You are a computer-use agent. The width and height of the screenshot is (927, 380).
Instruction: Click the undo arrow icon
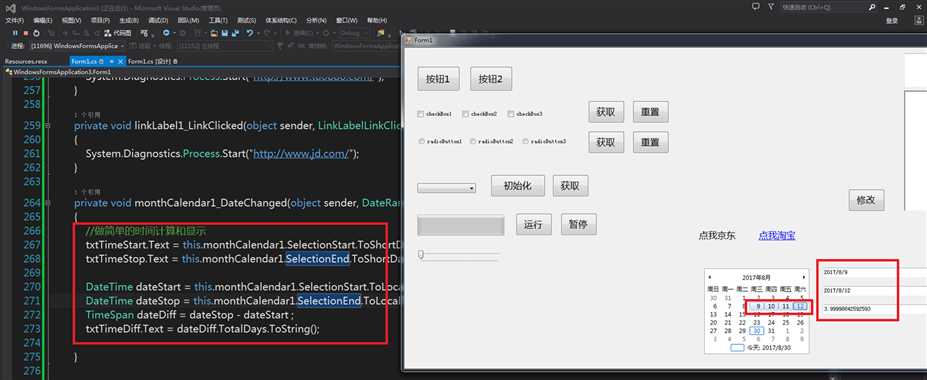250,33
